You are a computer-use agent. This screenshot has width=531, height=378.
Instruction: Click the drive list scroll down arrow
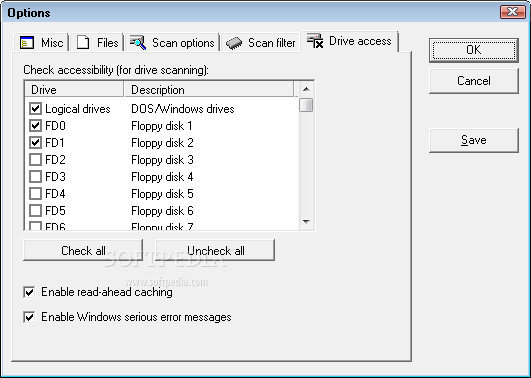pos(306,222)
